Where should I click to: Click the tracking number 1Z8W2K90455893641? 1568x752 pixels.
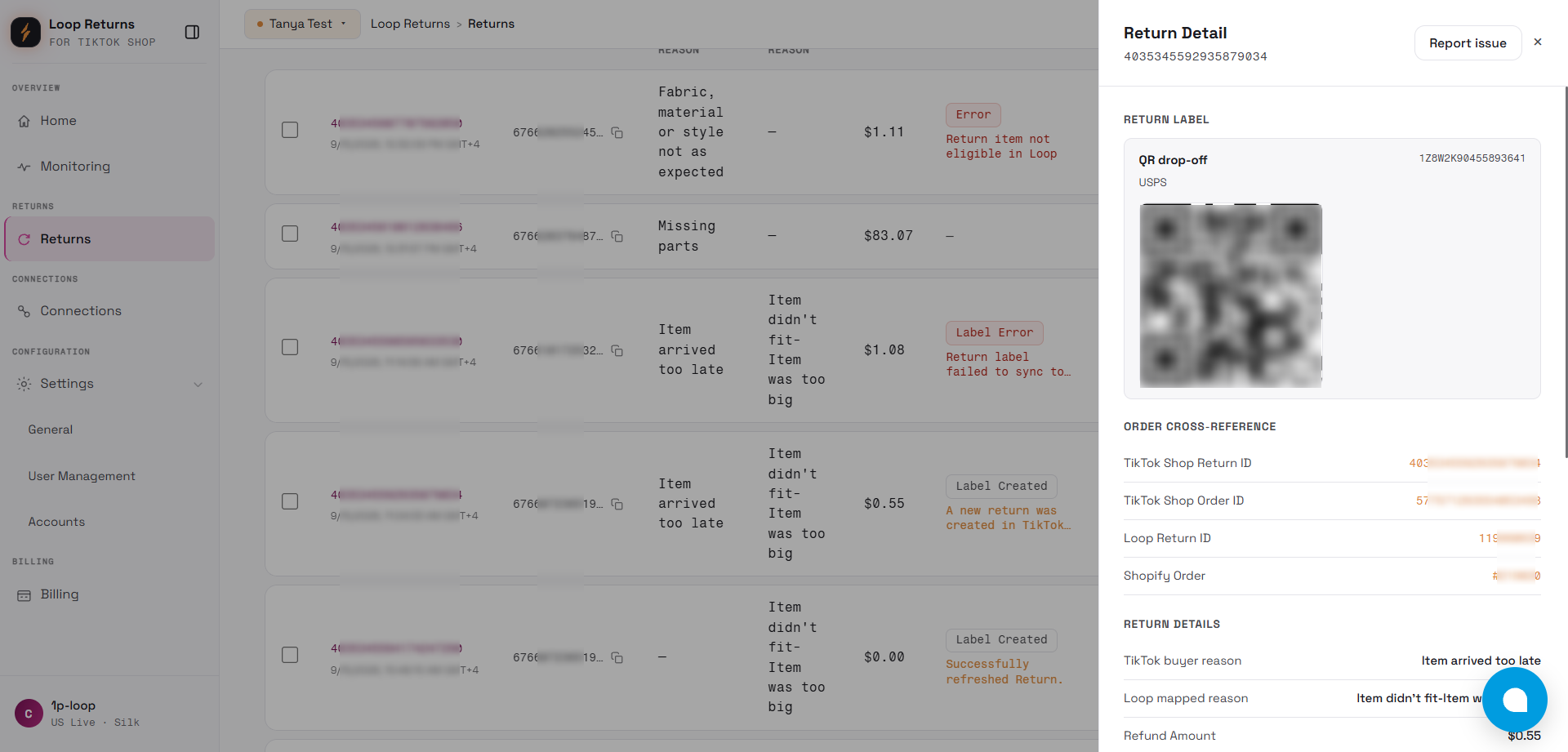coord(1472,158)
